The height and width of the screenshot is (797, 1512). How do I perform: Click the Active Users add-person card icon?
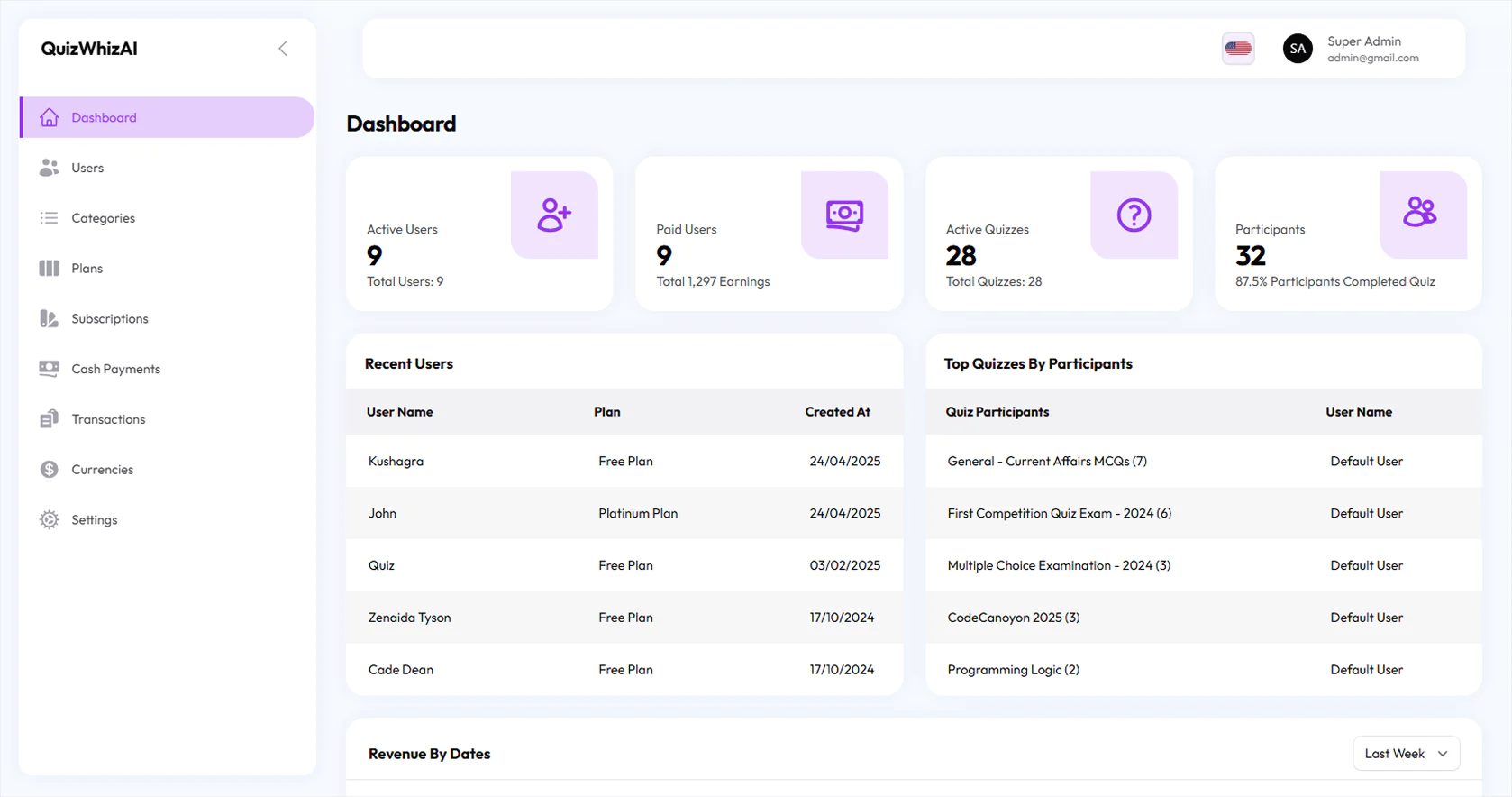(554, 215)
